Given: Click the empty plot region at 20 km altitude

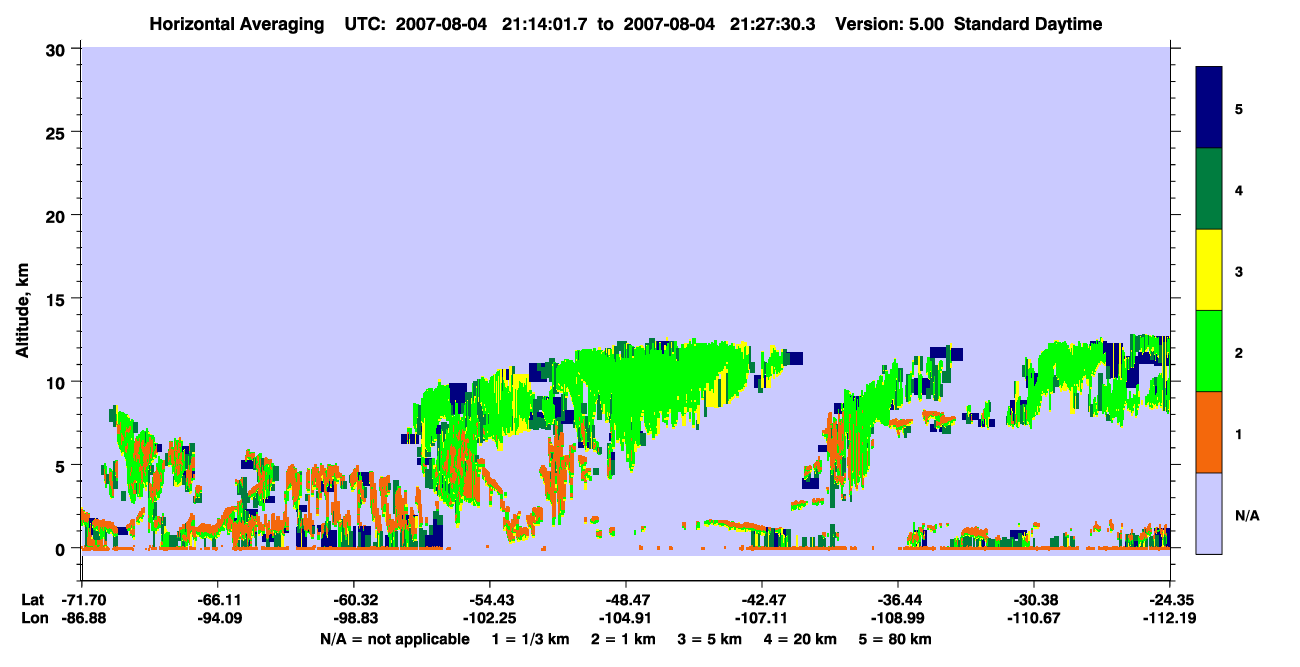Looking at the screenshot, I should tap(625, 215).
